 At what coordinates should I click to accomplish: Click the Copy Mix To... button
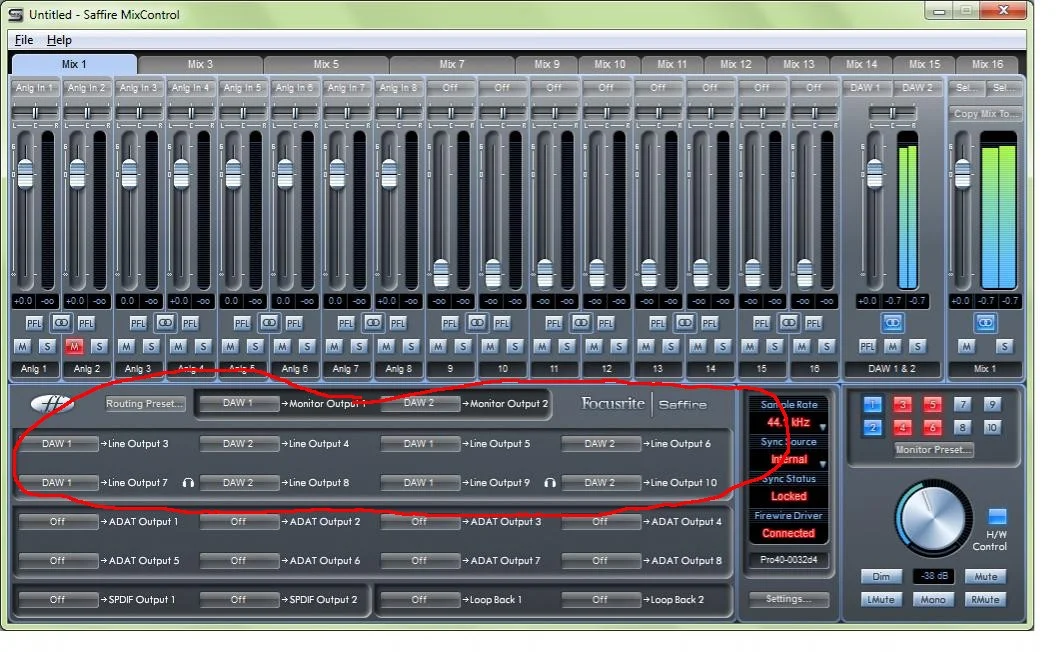point(986,114)
